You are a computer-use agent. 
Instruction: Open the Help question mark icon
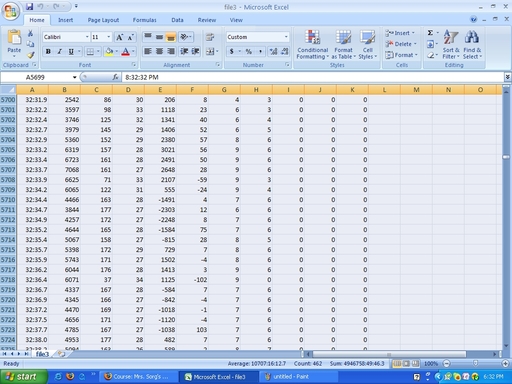tap(473, 20)
